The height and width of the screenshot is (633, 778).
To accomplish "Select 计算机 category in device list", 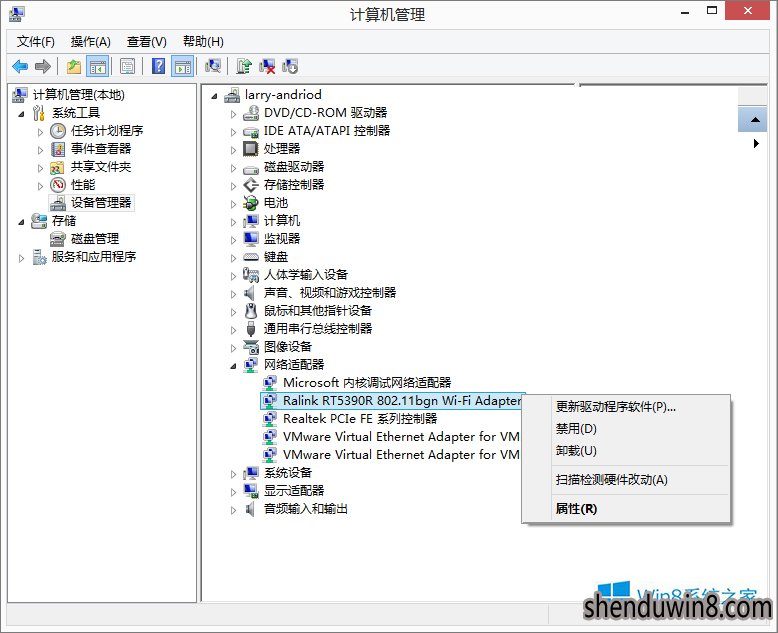I will click(x=282, y=220).
